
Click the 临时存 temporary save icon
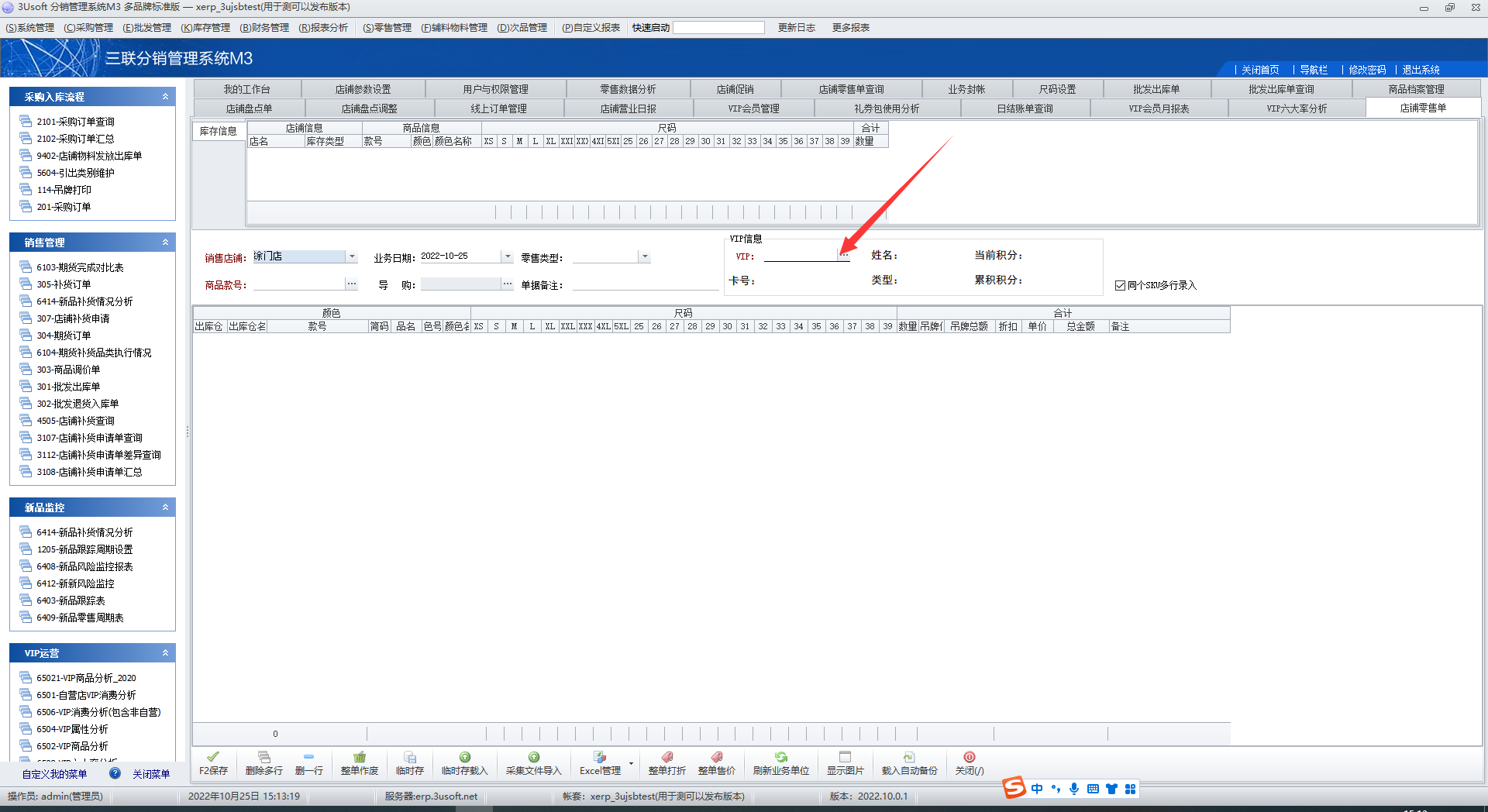click(x=410, y=757)
